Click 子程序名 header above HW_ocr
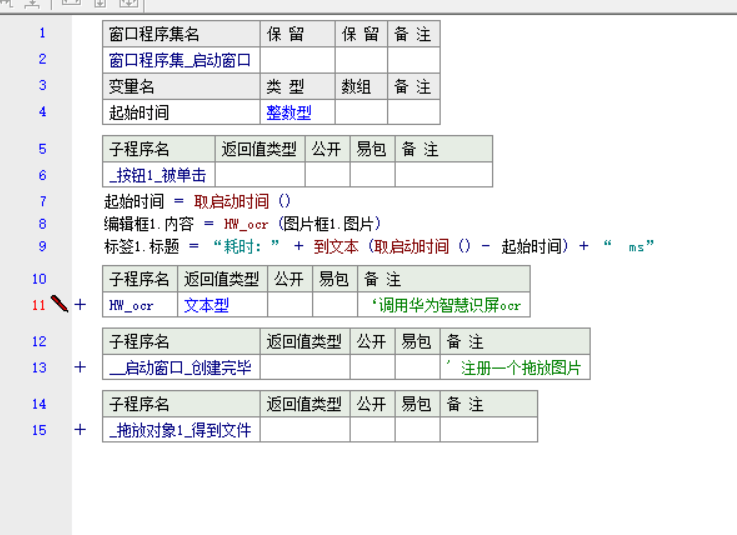Viewport: 737px width, 535px height. (140, 279)
